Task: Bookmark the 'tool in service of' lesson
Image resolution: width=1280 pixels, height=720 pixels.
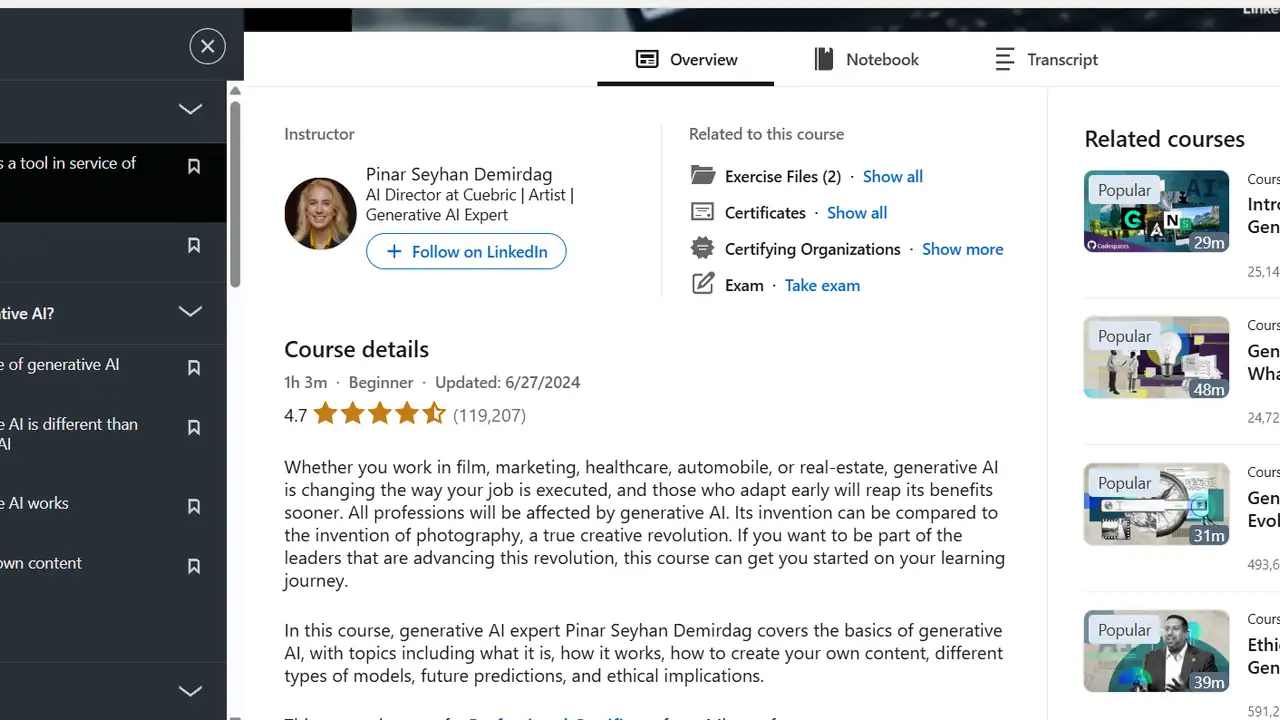Action: coord(194,167)
